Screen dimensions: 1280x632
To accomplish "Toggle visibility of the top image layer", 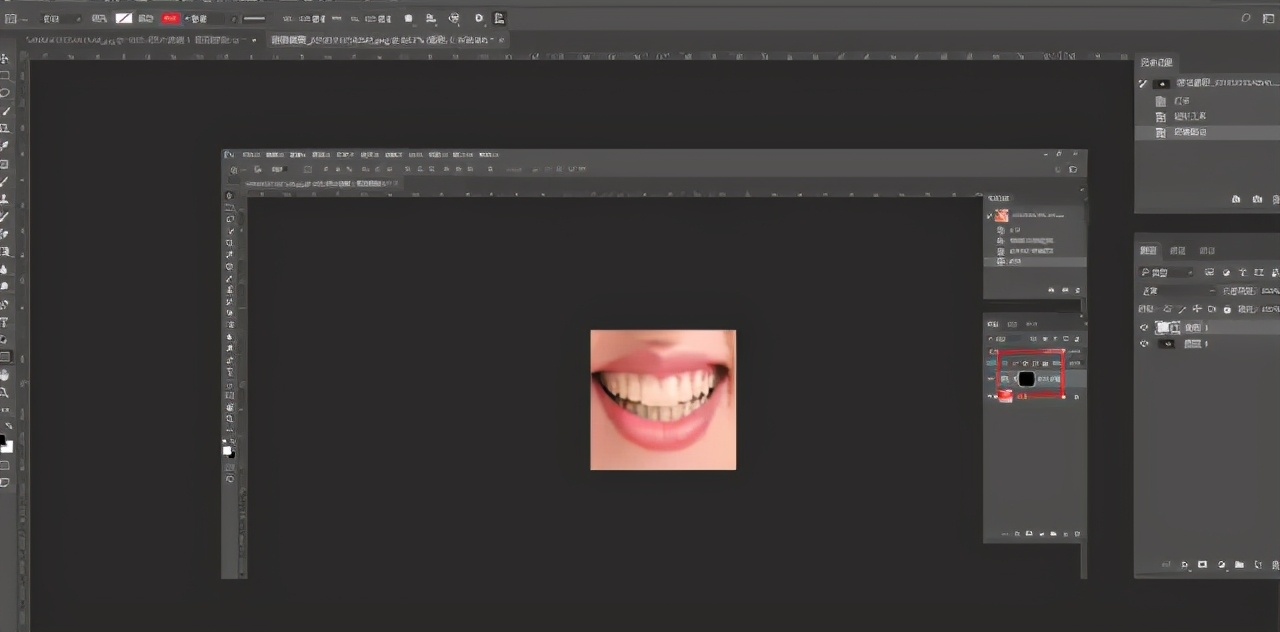I will [1143, 327].
